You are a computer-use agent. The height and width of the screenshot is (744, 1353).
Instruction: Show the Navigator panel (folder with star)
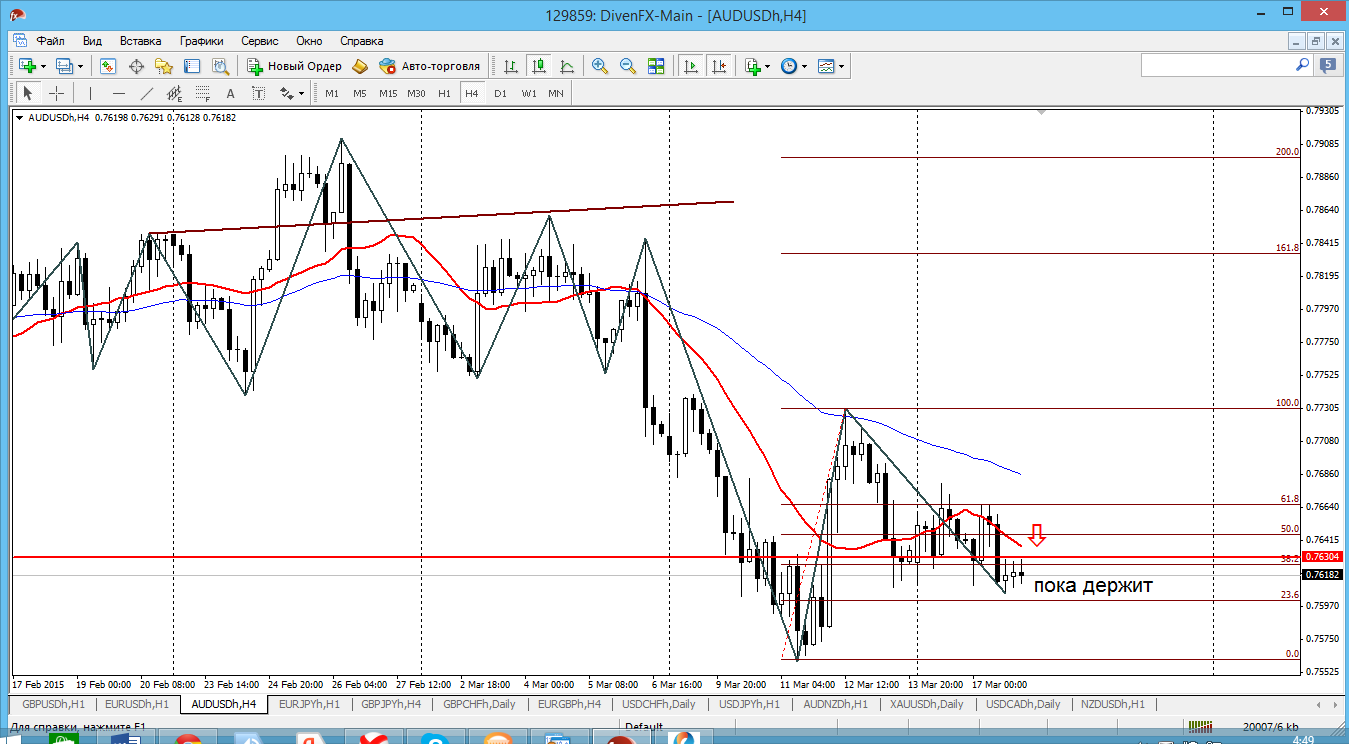(164, 66)
